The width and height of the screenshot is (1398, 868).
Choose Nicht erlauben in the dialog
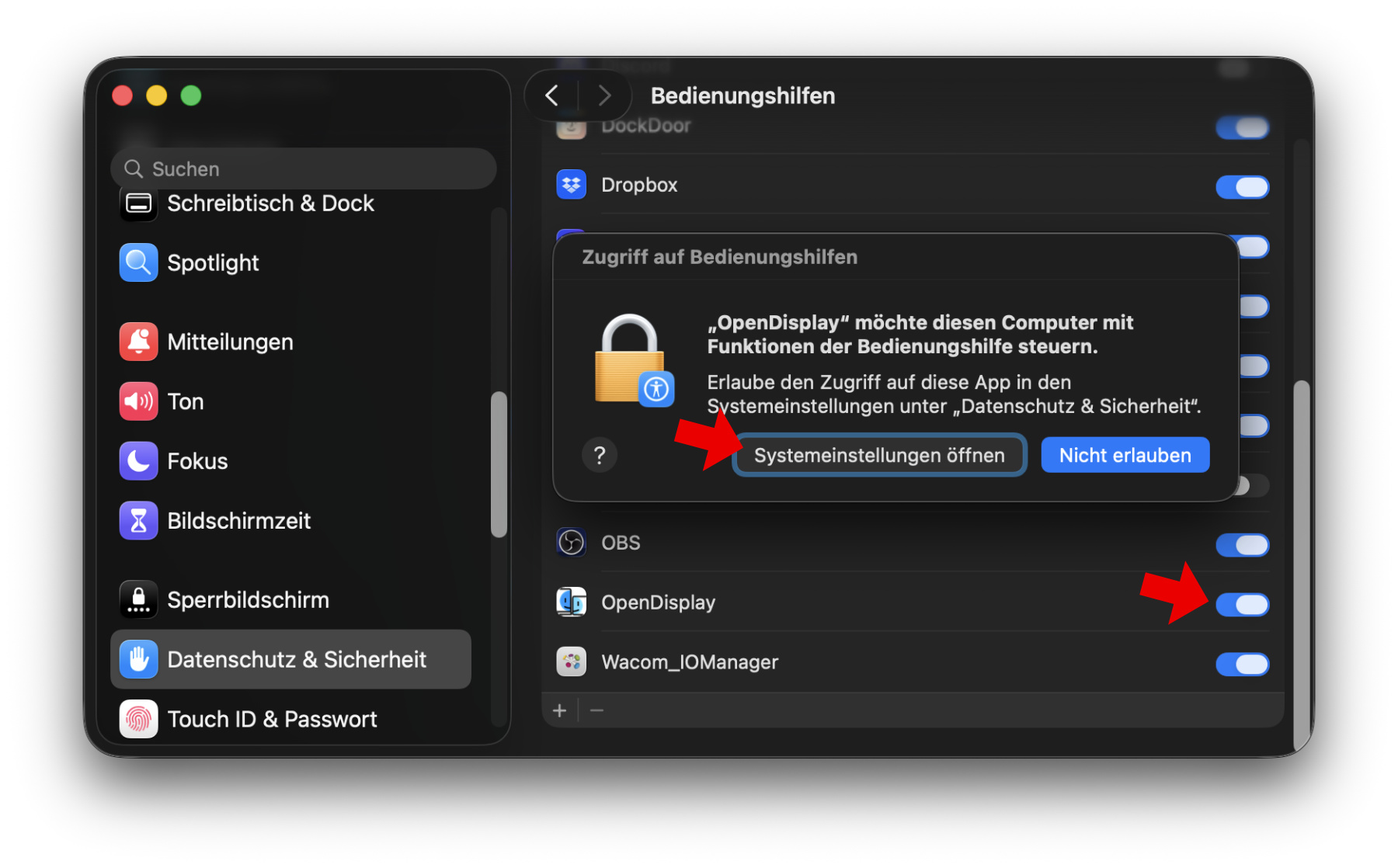[1125, 455]
